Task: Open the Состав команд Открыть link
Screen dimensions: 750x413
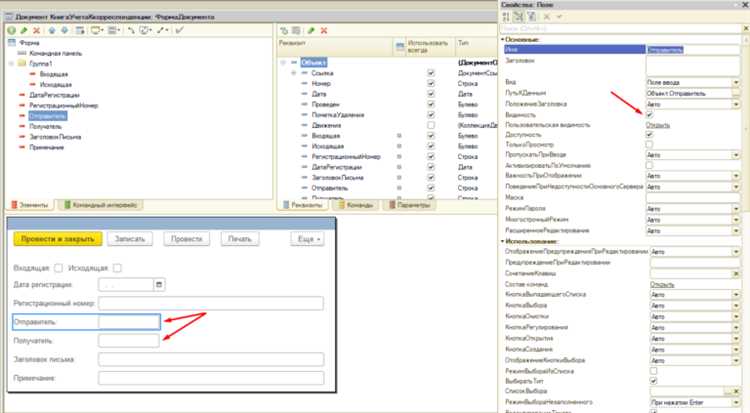Action: pyautogui.click(x=662, y=284)
